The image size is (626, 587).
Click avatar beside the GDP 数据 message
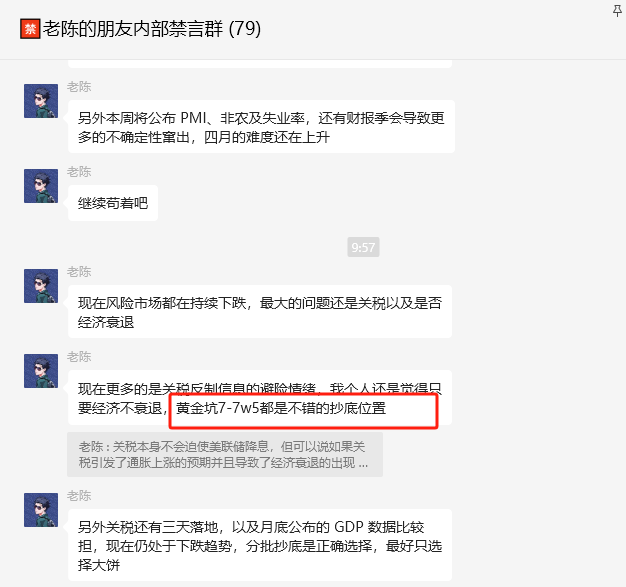pyautogui.click(x=41, y=510)
